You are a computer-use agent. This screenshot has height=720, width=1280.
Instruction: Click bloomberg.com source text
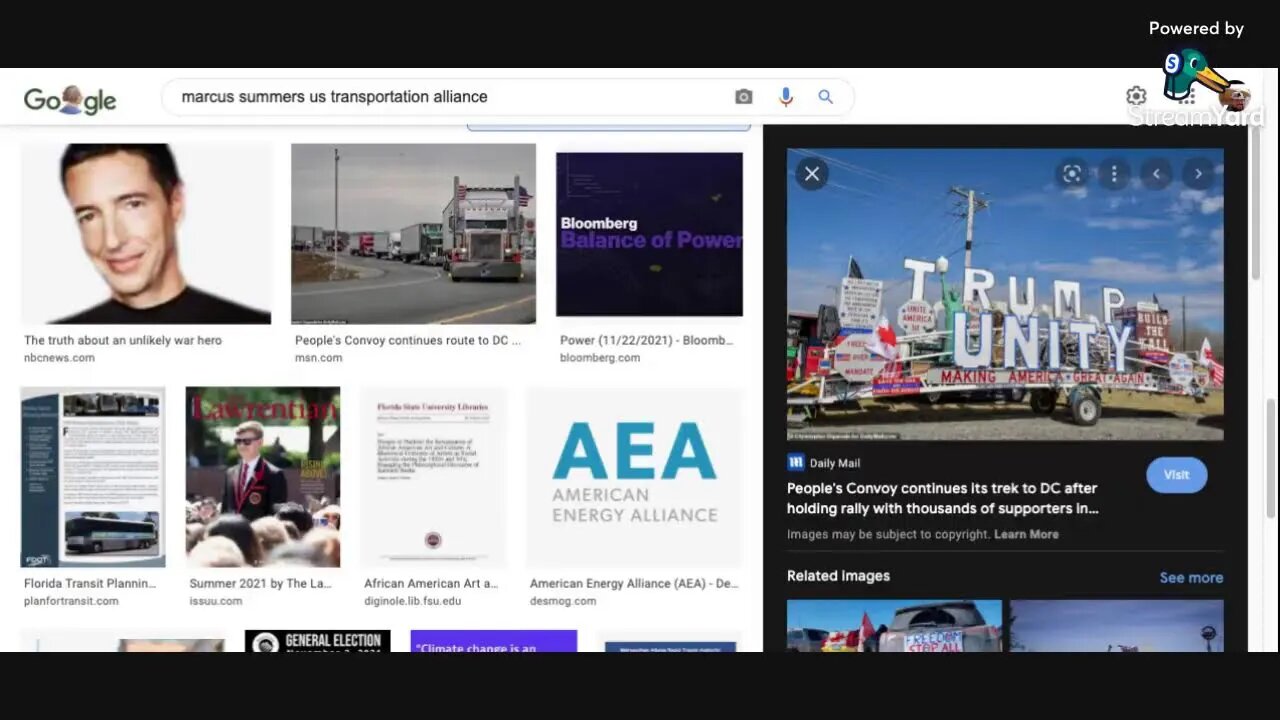click(600, 358)
